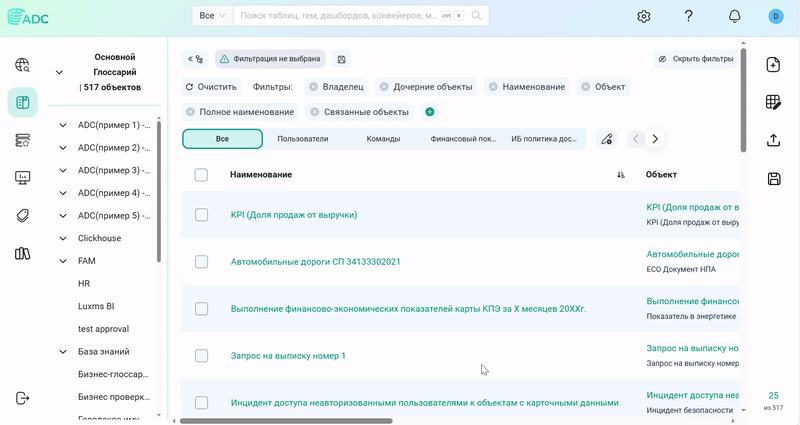Image resolution: width=800 pixels, height=425 pixels.
Task: Remove the Владелец filter
Action: (314, 87)
